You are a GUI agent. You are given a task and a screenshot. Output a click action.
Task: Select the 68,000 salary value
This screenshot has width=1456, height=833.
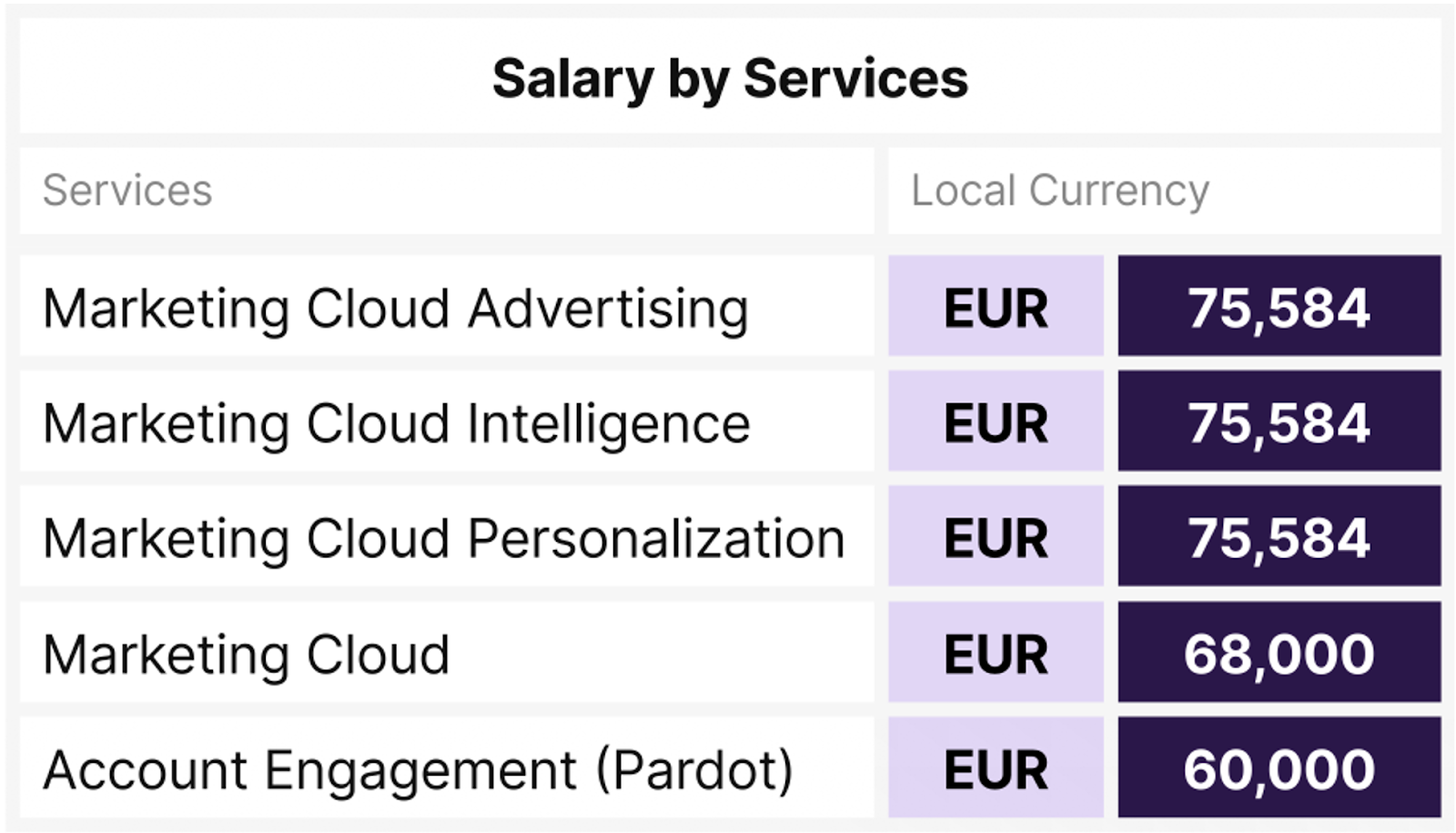(1279, 654)
